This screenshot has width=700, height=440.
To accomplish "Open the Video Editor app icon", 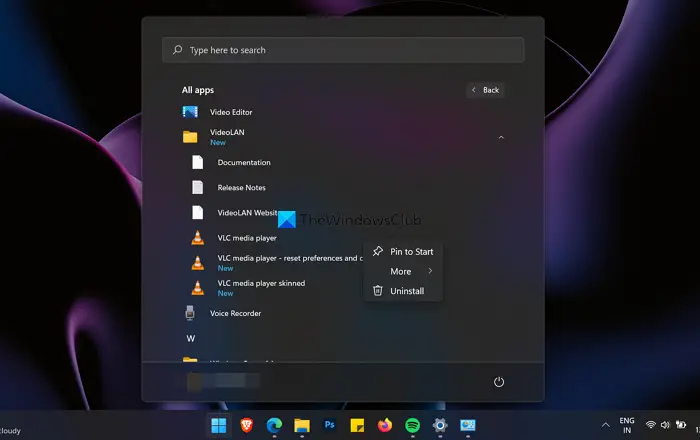I will [190, 112].
